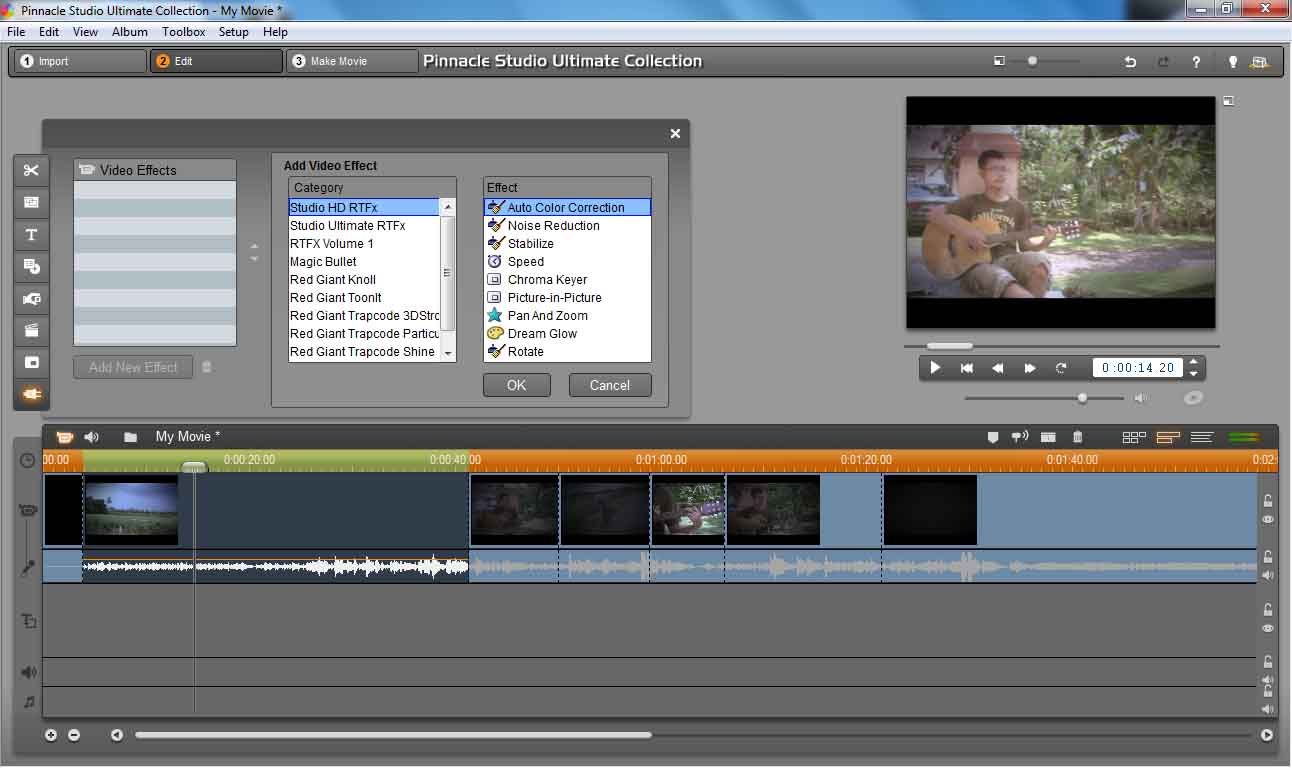The image size is (1292, 768).
Task: Switch to timeline view
Action: [1168, 437]
